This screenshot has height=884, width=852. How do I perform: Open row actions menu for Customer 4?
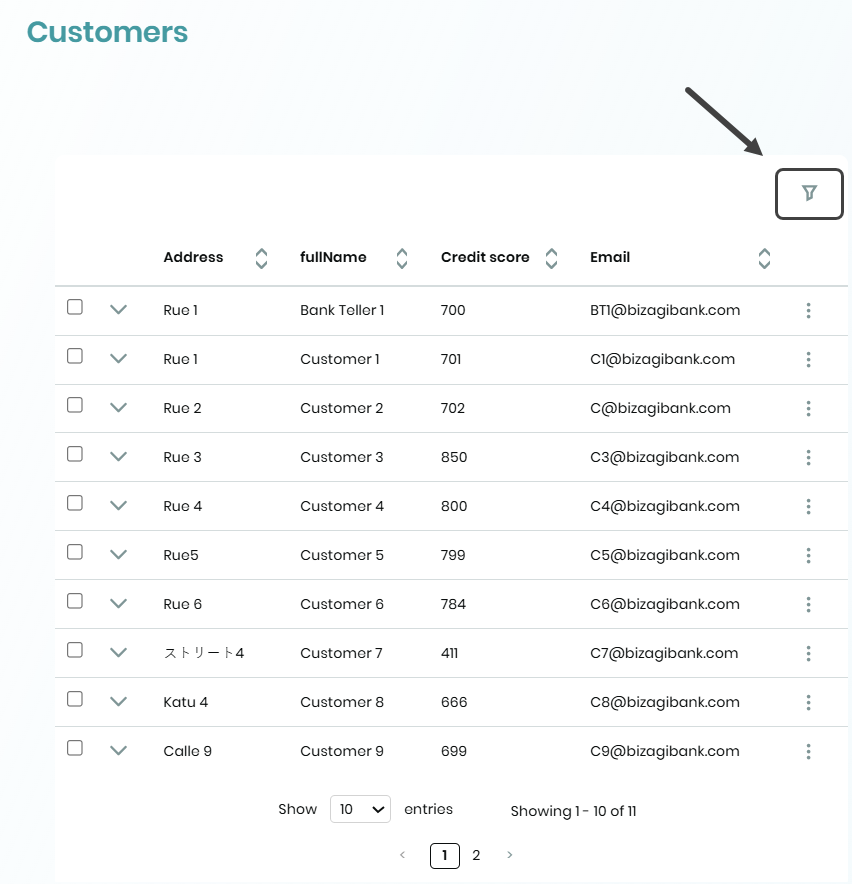(x=808, y=506)
